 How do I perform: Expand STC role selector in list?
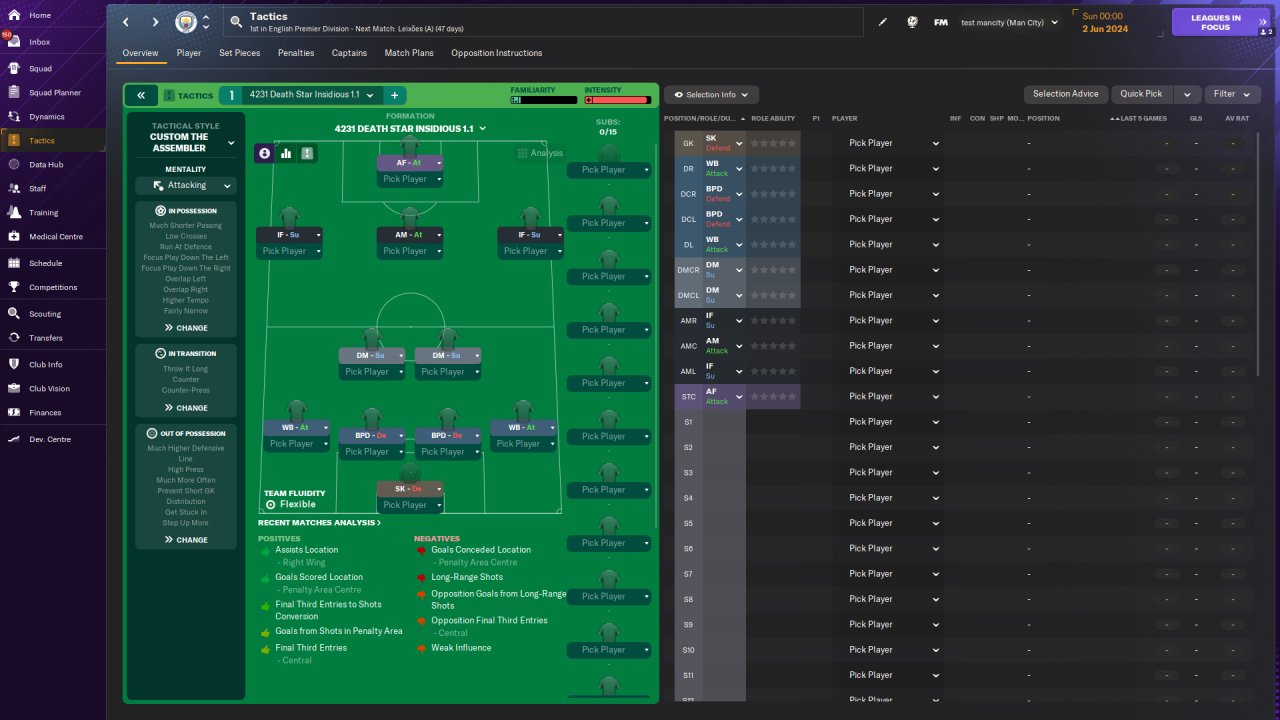[x=739, y=396]
